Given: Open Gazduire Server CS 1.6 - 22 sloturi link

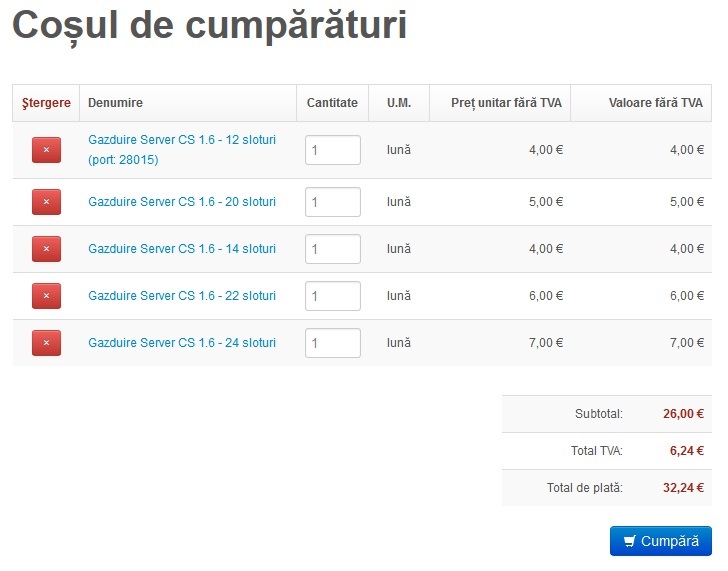Looking at the screenshot, I should 182,296.
